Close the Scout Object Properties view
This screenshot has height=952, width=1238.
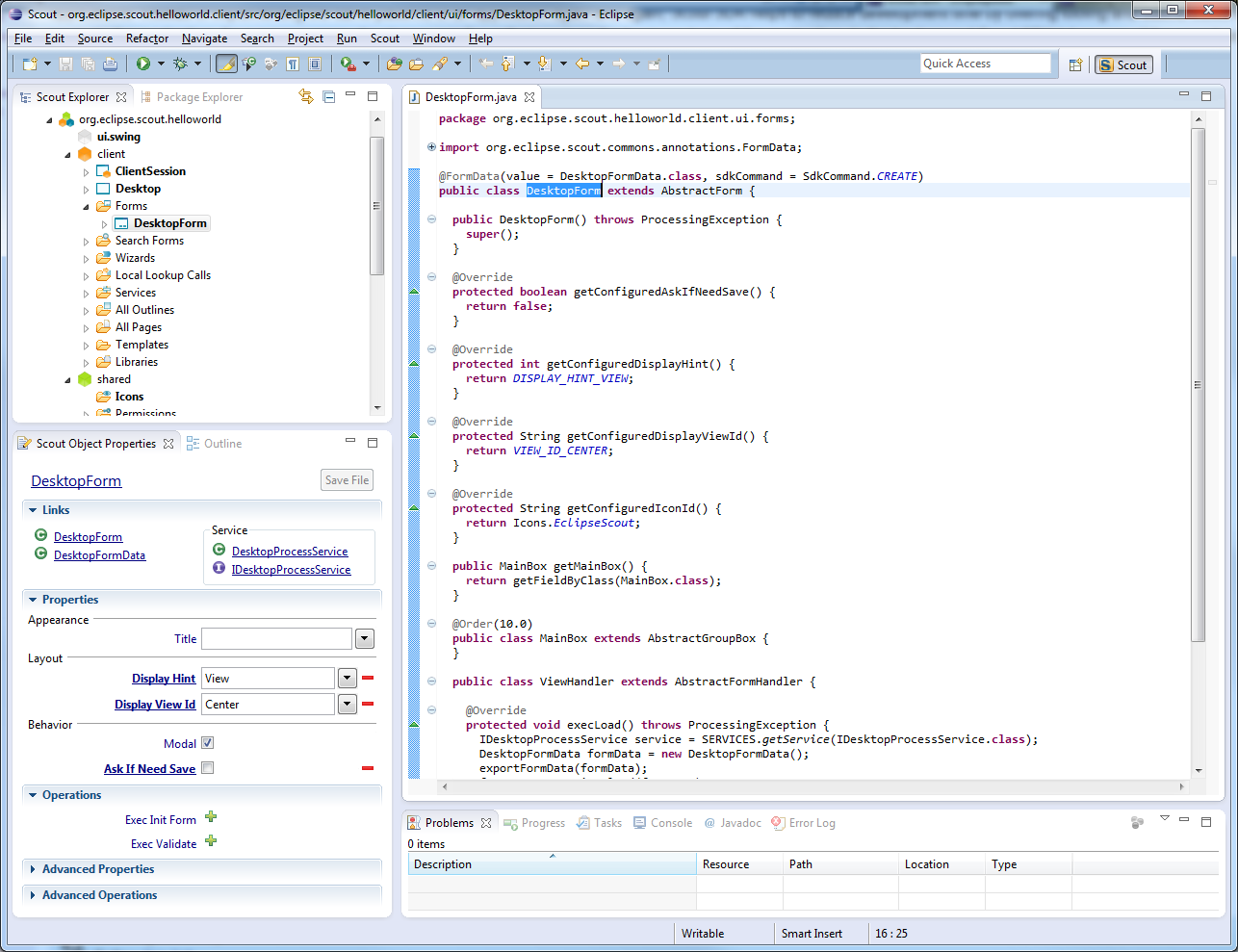click(168, 444)
